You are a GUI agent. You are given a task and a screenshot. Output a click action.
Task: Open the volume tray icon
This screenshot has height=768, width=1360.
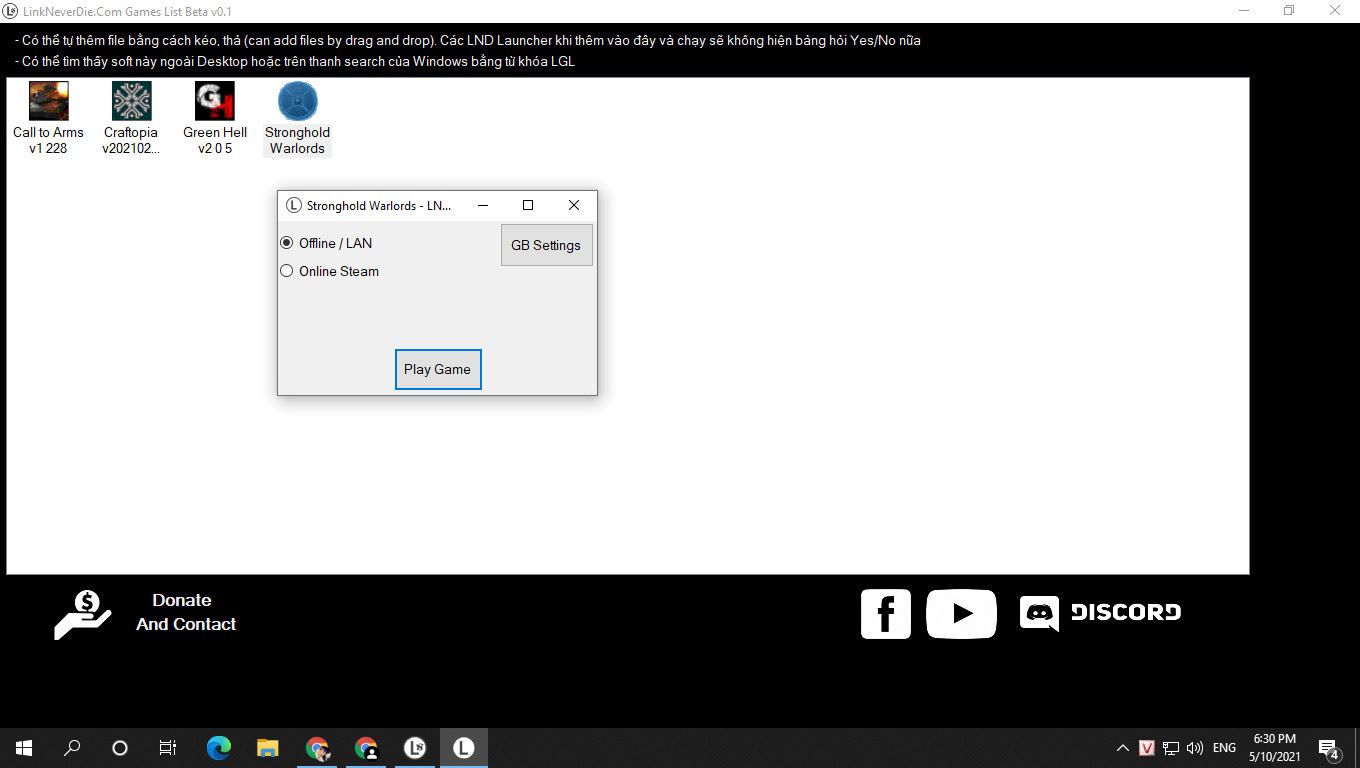(1195, 748)
